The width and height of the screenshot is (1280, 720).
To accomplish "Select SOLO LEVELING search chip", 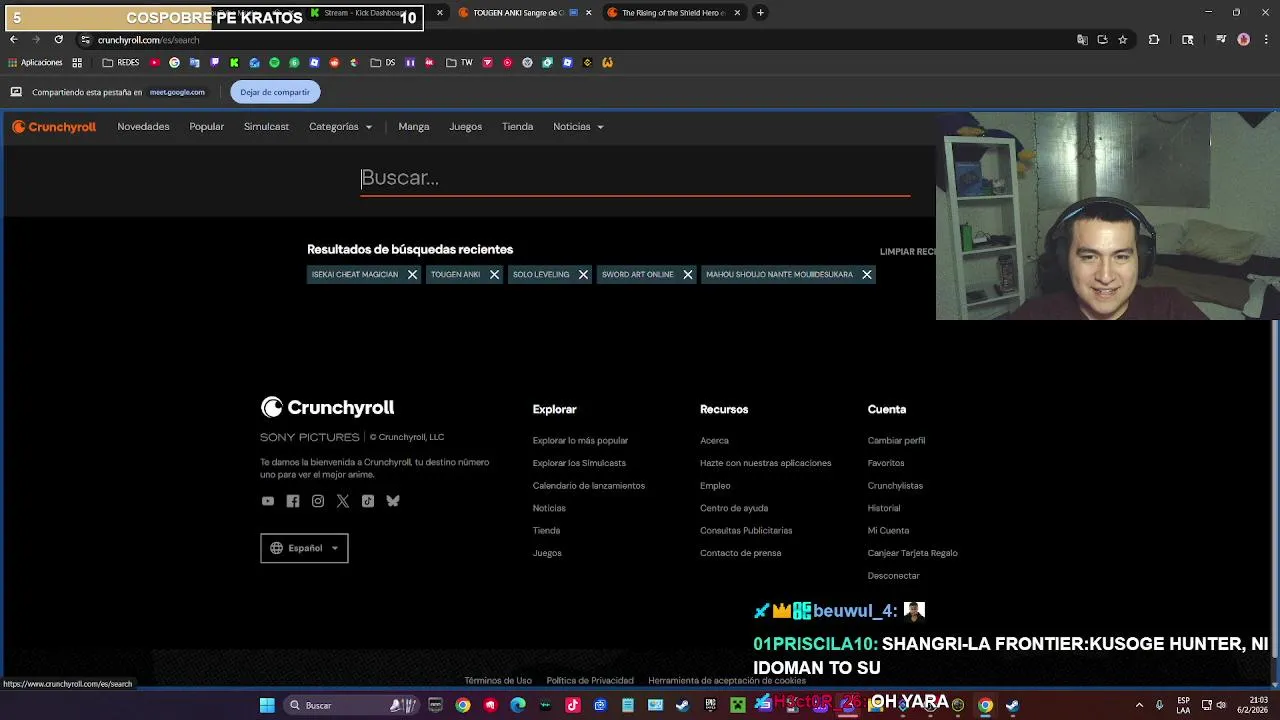I will coord(541,275).
